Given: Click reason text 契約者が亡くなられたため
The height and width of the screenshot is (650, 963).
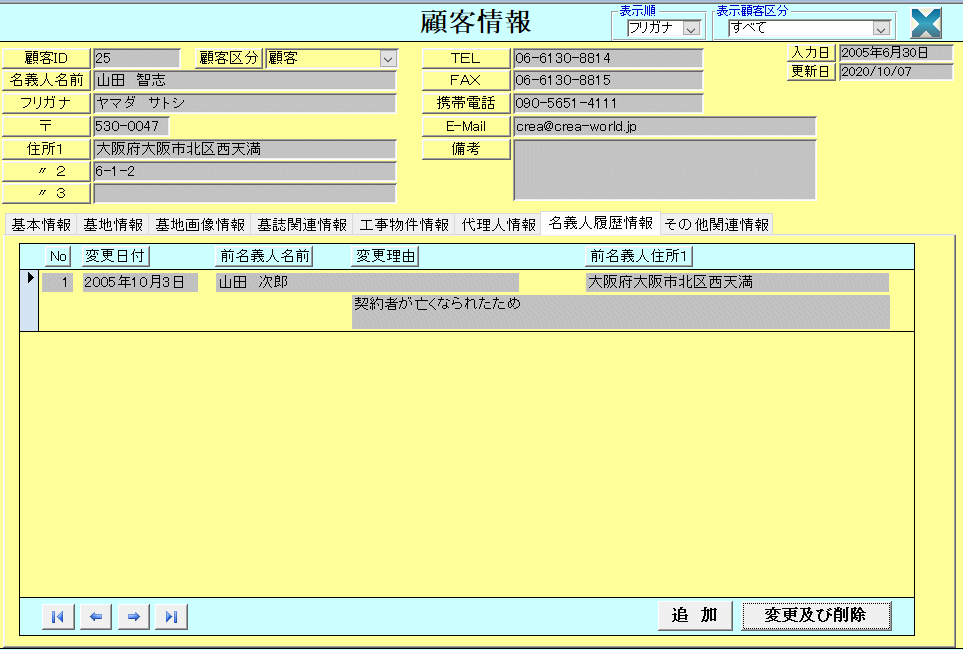Looking at the screenshot, I should pyautogui.click(x=620, y=312).
